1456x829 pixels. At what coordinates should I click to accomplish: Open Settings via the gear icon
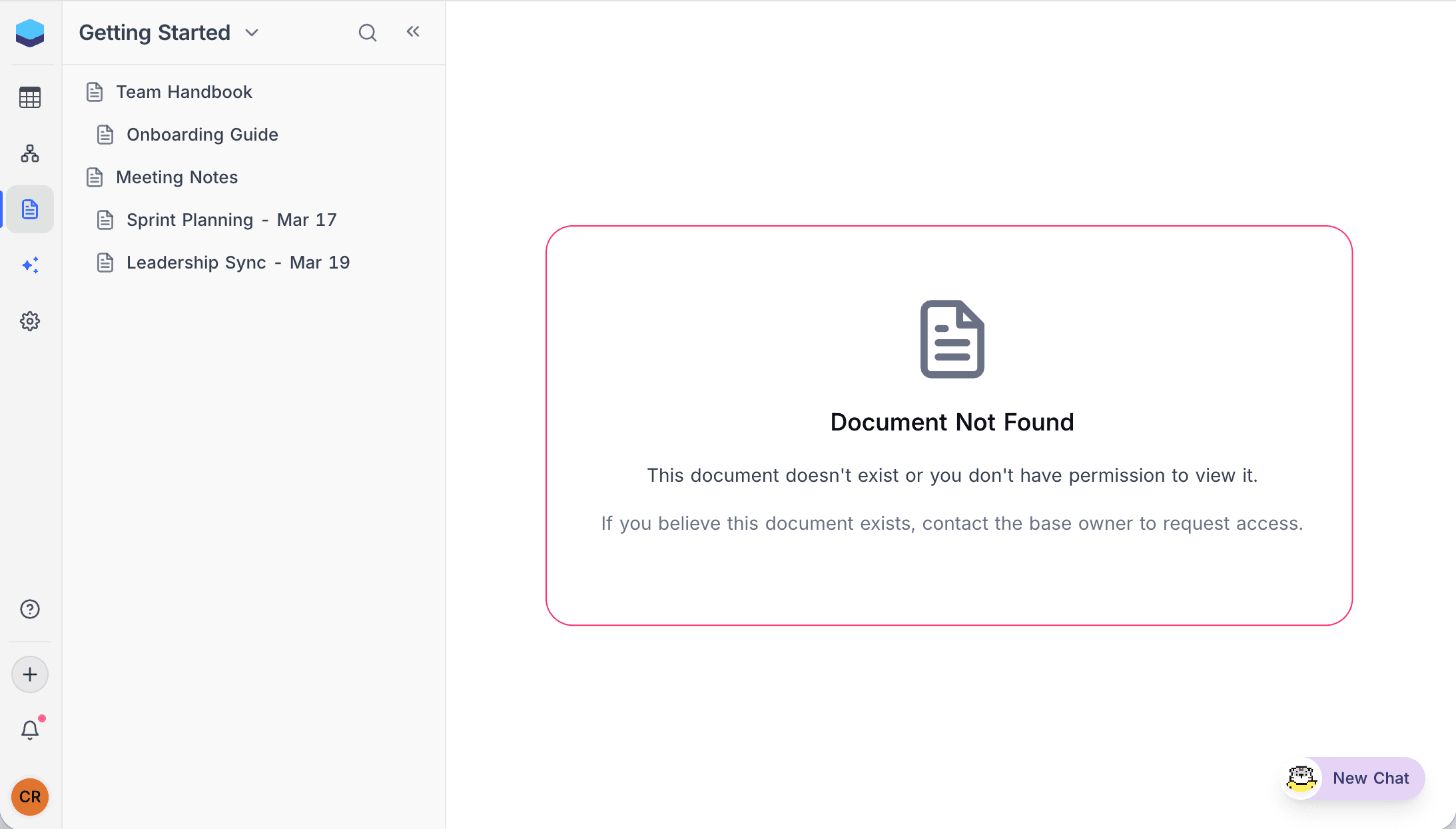coord(30,321)
